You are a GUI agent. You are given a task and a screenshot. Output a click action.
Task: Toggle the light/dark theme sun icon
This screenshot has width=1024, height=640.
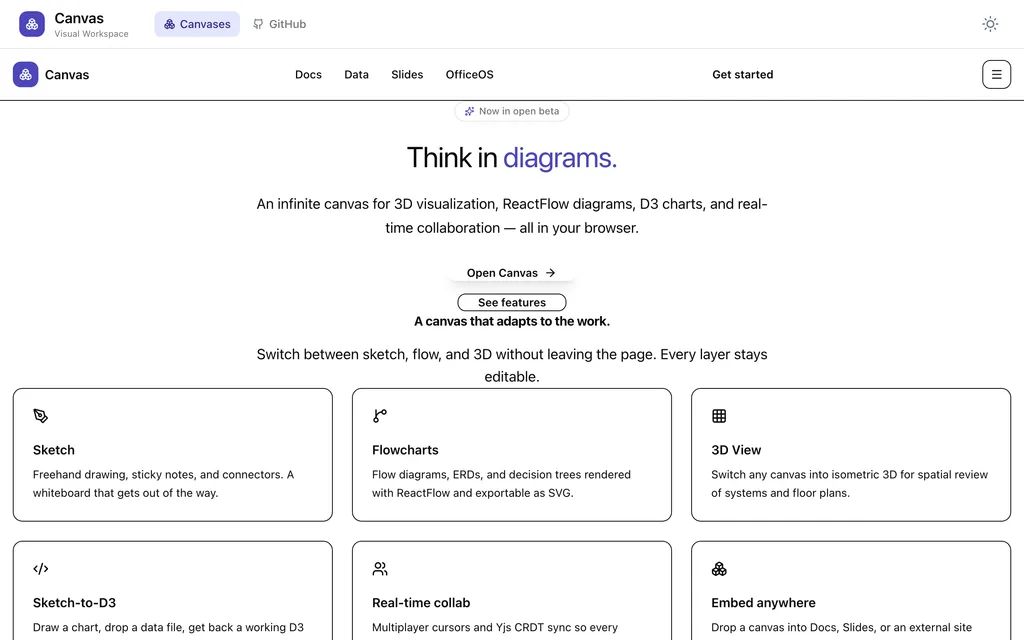990,24
